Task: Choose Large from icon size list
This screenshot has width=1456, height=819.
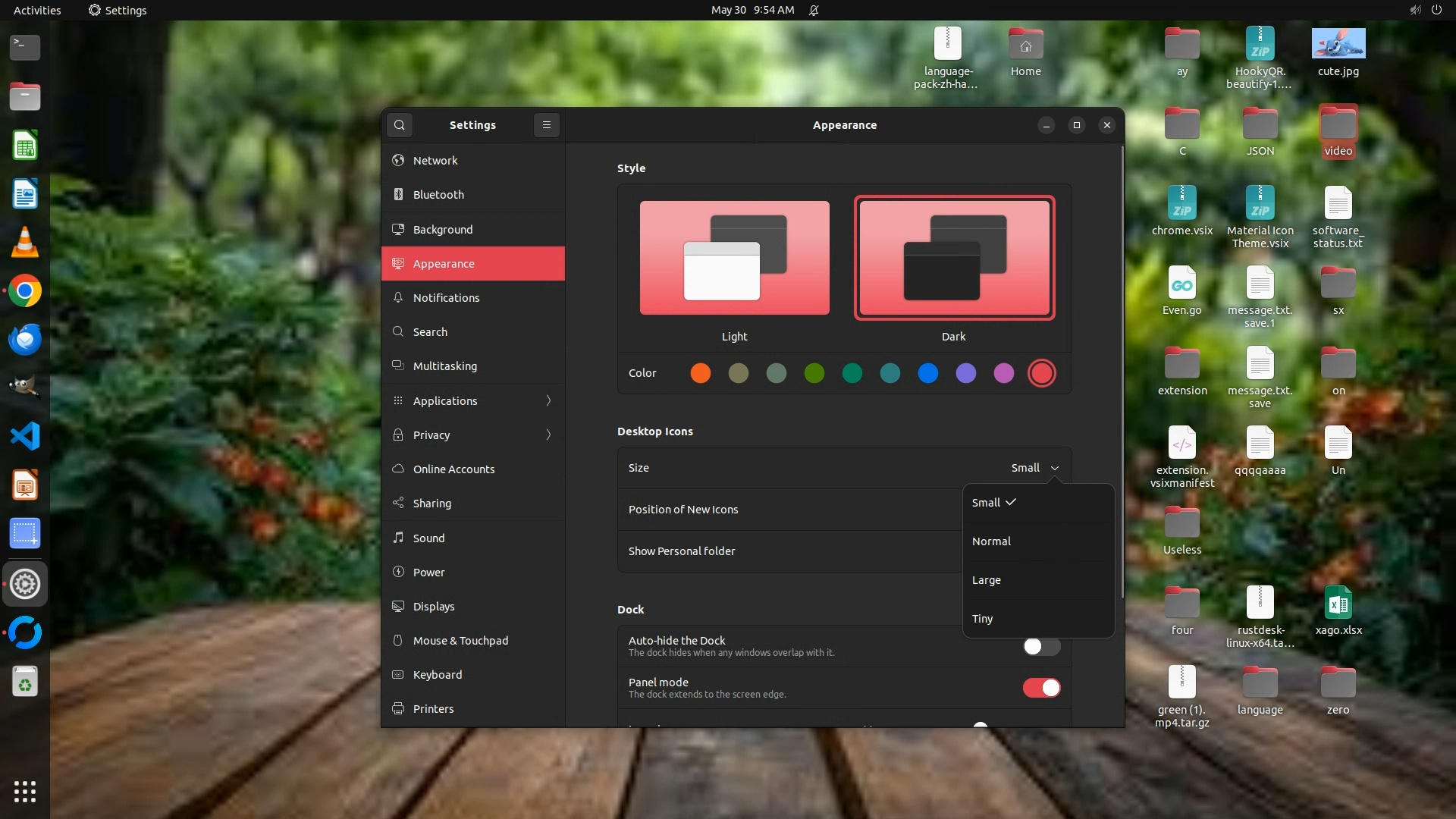Action: [x=987, y=580]
